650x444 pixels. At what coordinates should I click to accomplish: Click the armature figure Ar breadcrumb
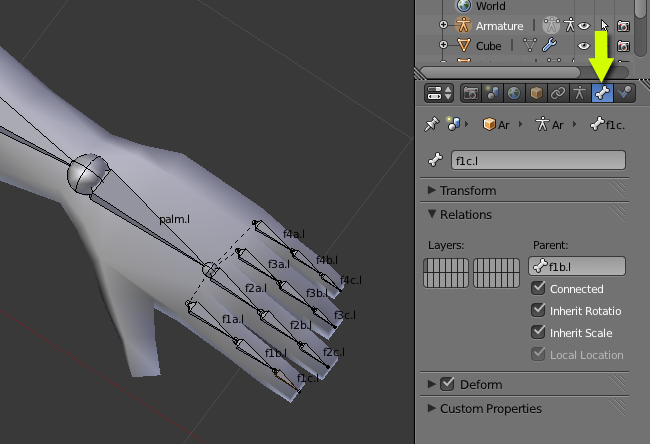[549, 124]
